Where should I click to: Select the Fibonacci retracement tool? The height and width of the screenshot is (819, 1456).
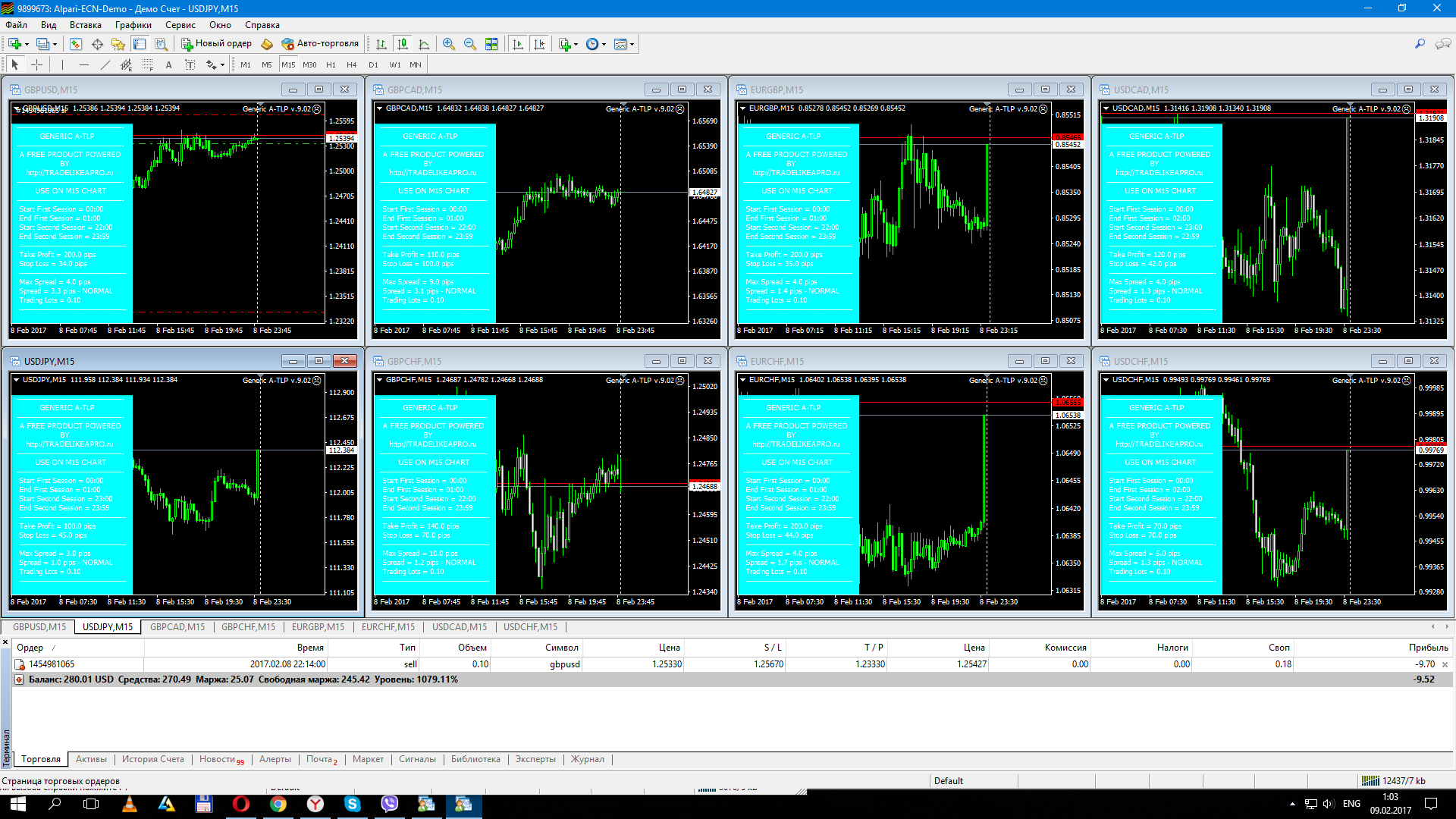pos(147,64)
